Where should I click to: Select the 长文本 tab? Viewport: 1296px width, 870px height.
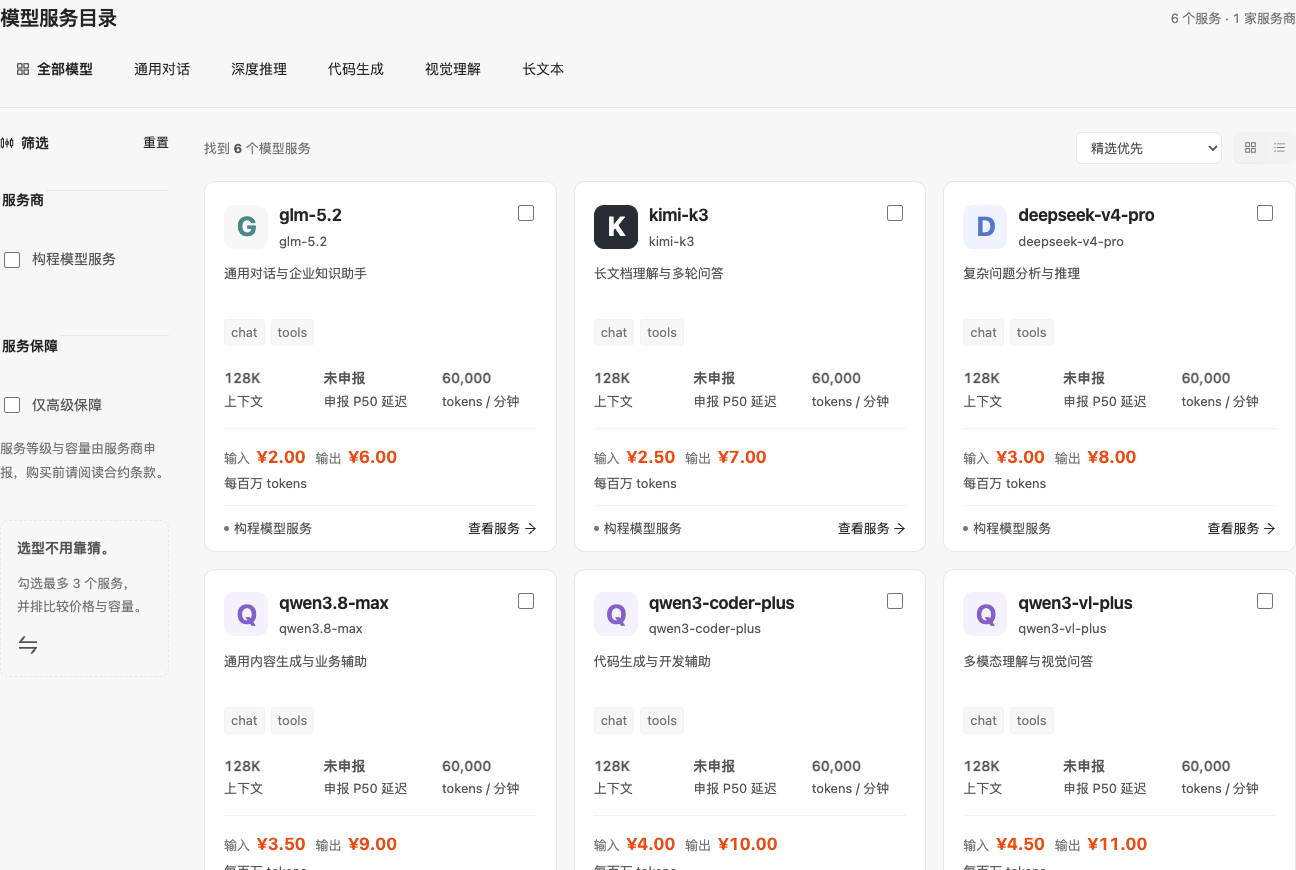[x=543, y=69]
